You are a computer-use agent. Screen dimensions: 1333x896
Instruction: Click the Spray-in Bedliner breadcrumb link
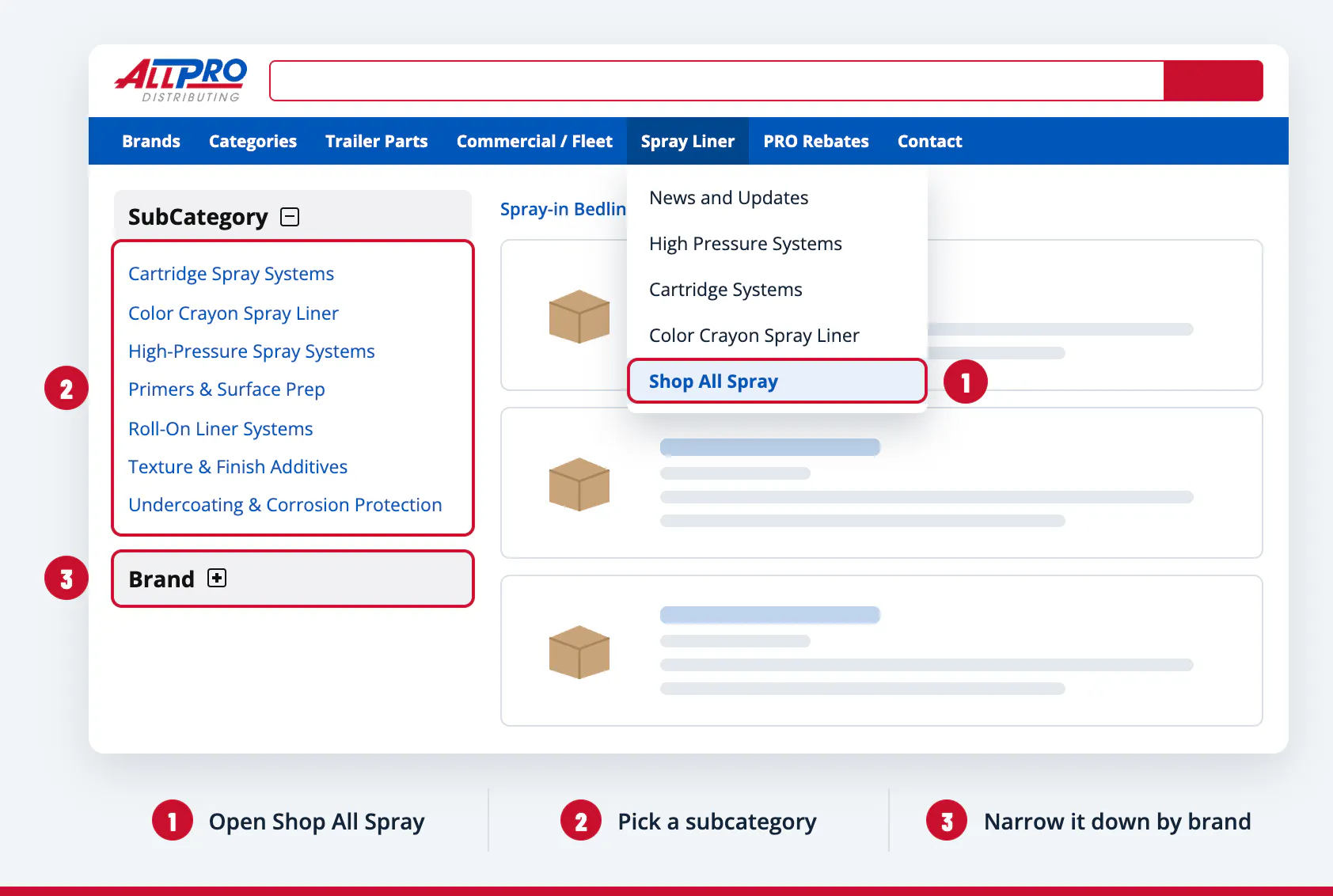coord(563,209)
